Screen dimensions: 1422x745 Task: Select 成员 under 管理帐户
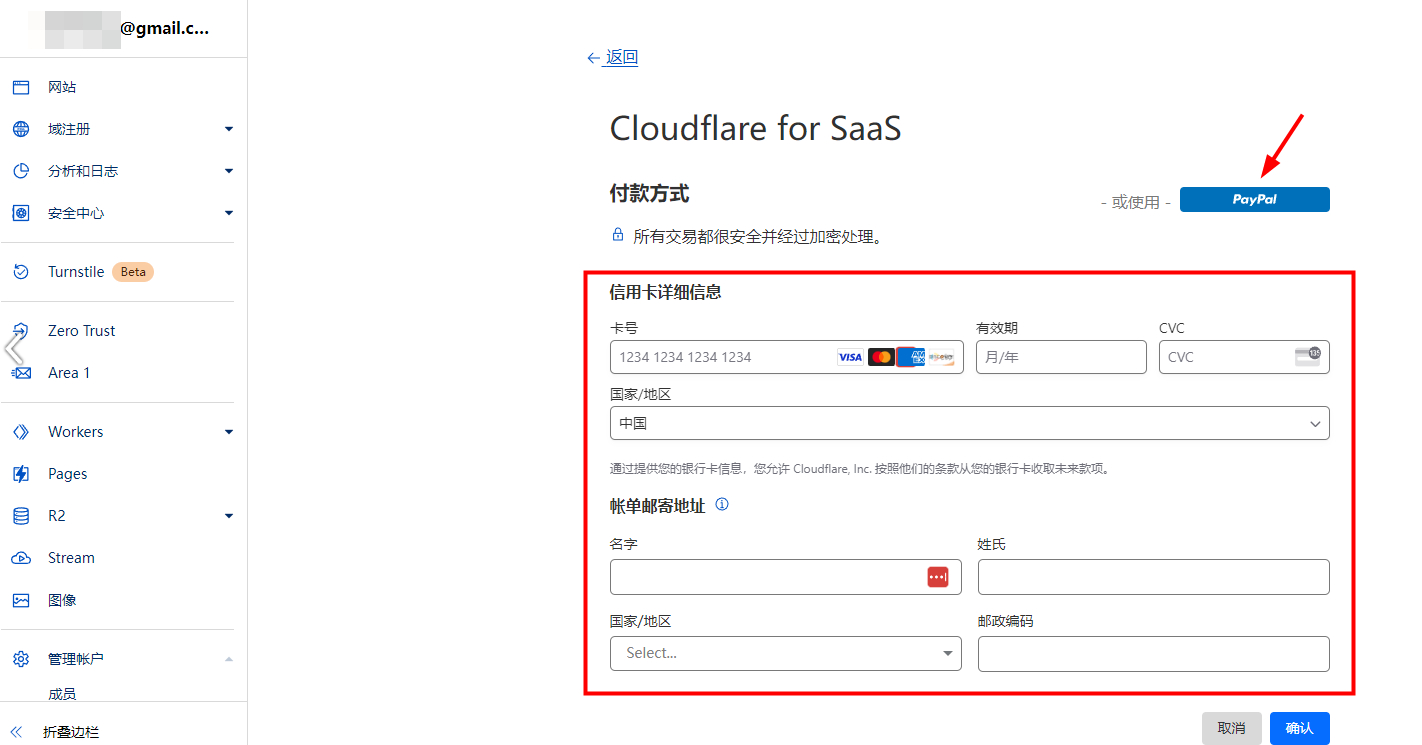(61, 692)
